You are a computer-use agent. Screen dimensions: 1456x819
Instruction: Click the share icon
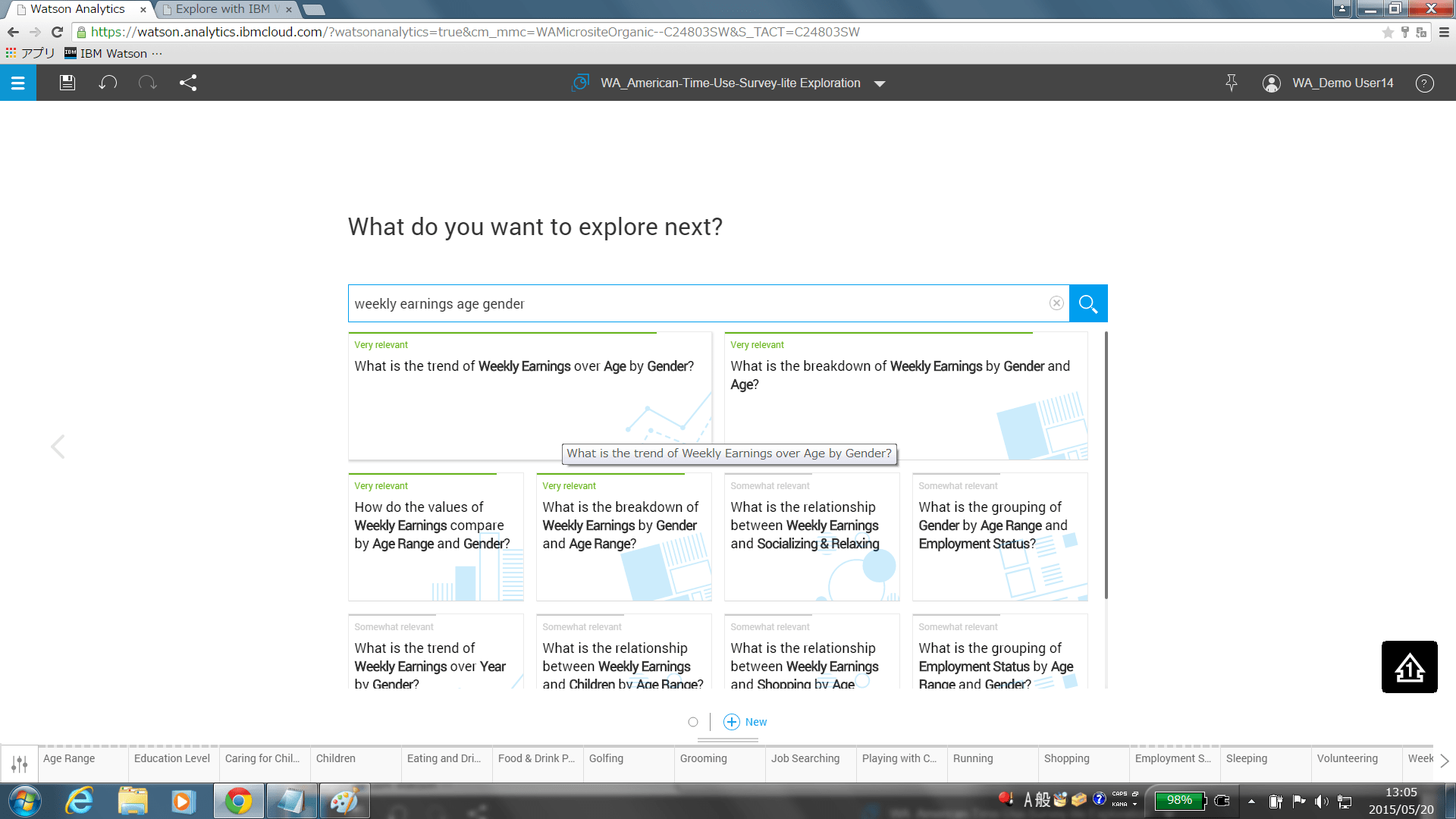tap(188, 83)
